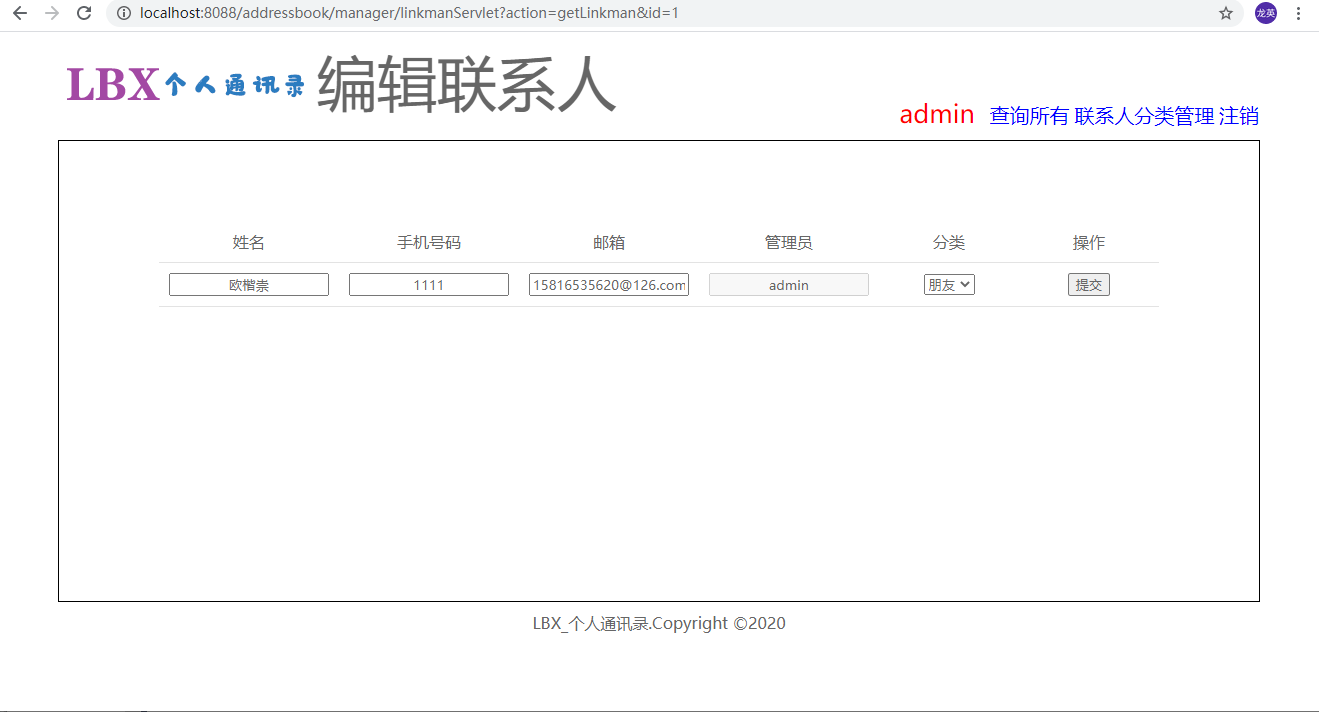This screenshot has width=1319, height=712.
Task: Click the red admin username text
Action: click(x=936, y=115)
